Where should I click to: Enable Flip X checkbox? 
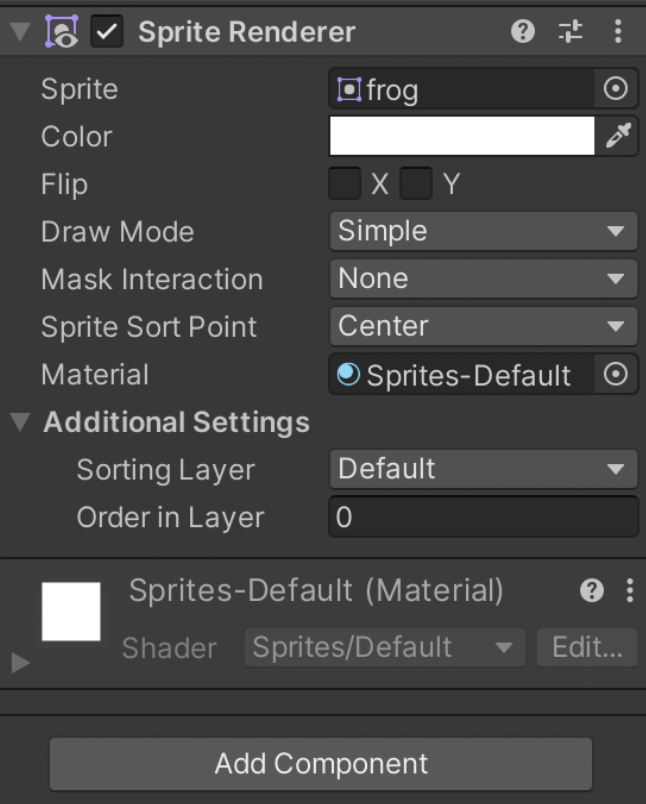tap(345, 184)
